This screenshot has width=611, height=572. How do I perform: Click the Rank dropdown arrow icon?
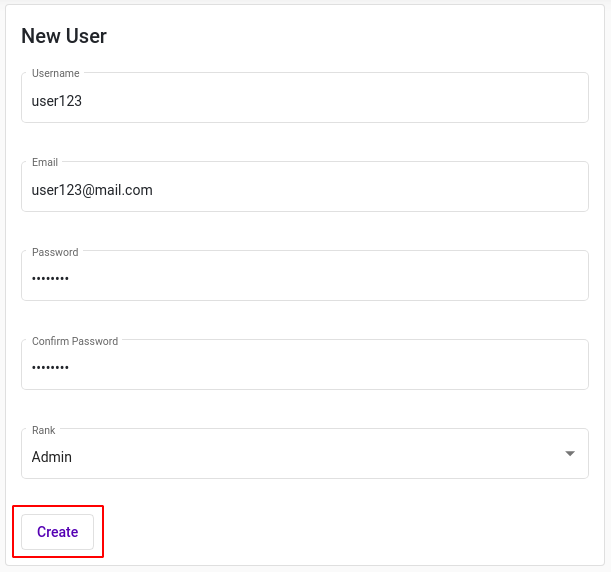click(570, 454)
